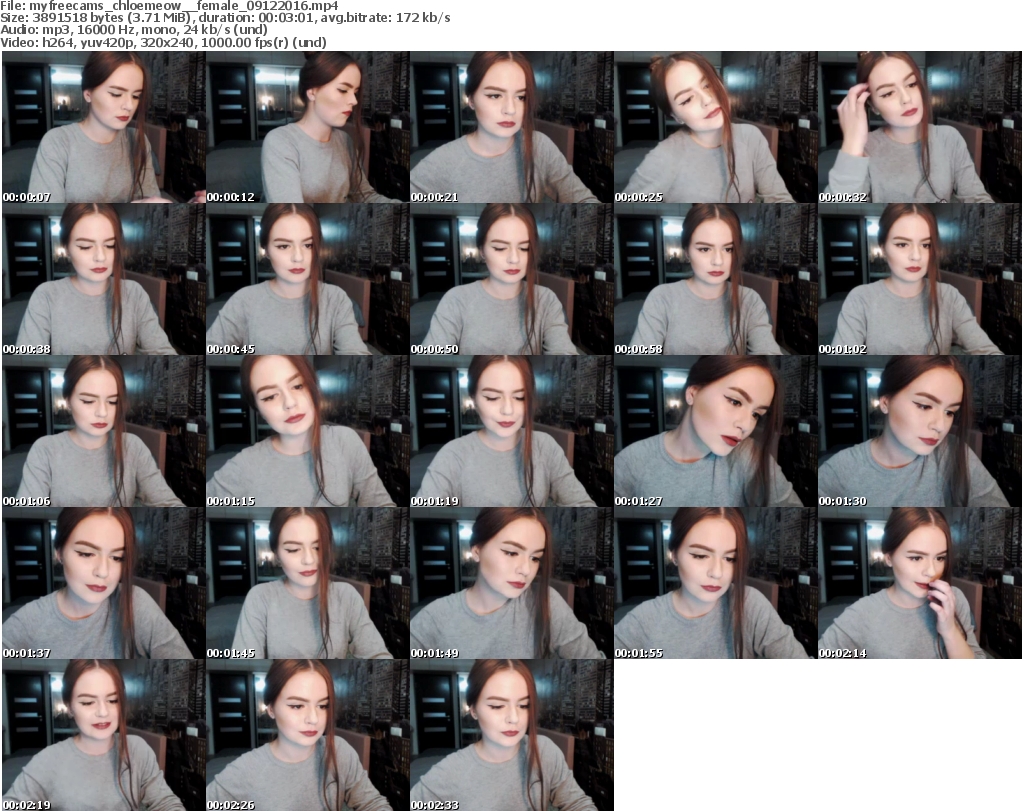Choose the thumbnail at 00:02:19
This screenshot has height=811, width=1024.
pyautogui.click(x=104, y=735)
